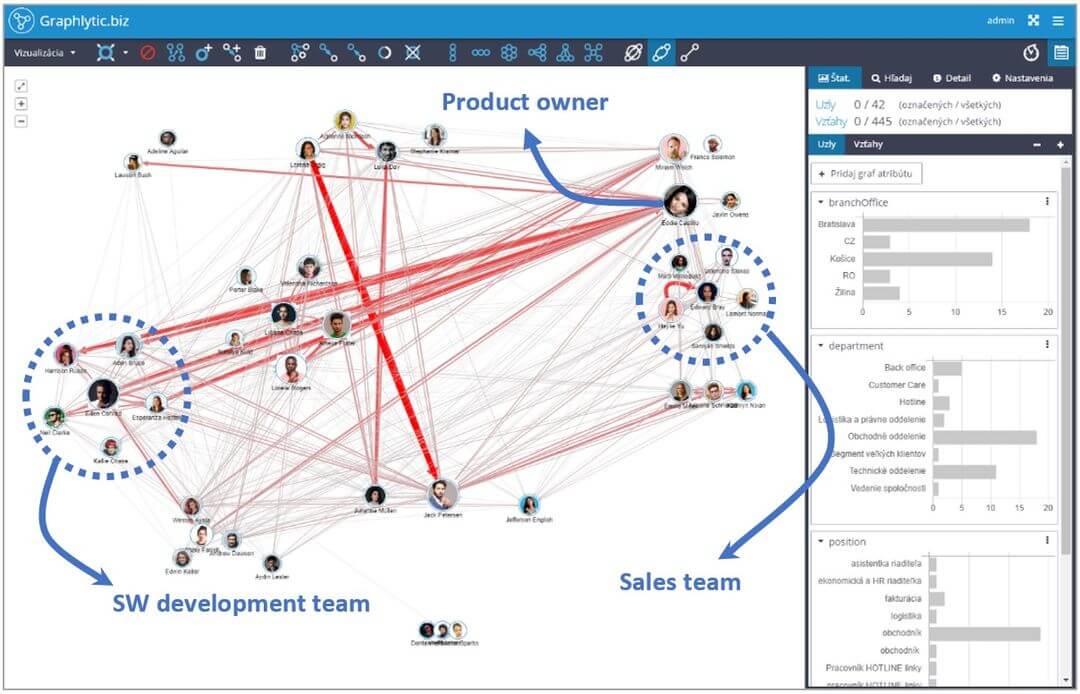This screenshot has height=694, width=1080.
Task: Click the add new node icon
Action: point(203,51)
